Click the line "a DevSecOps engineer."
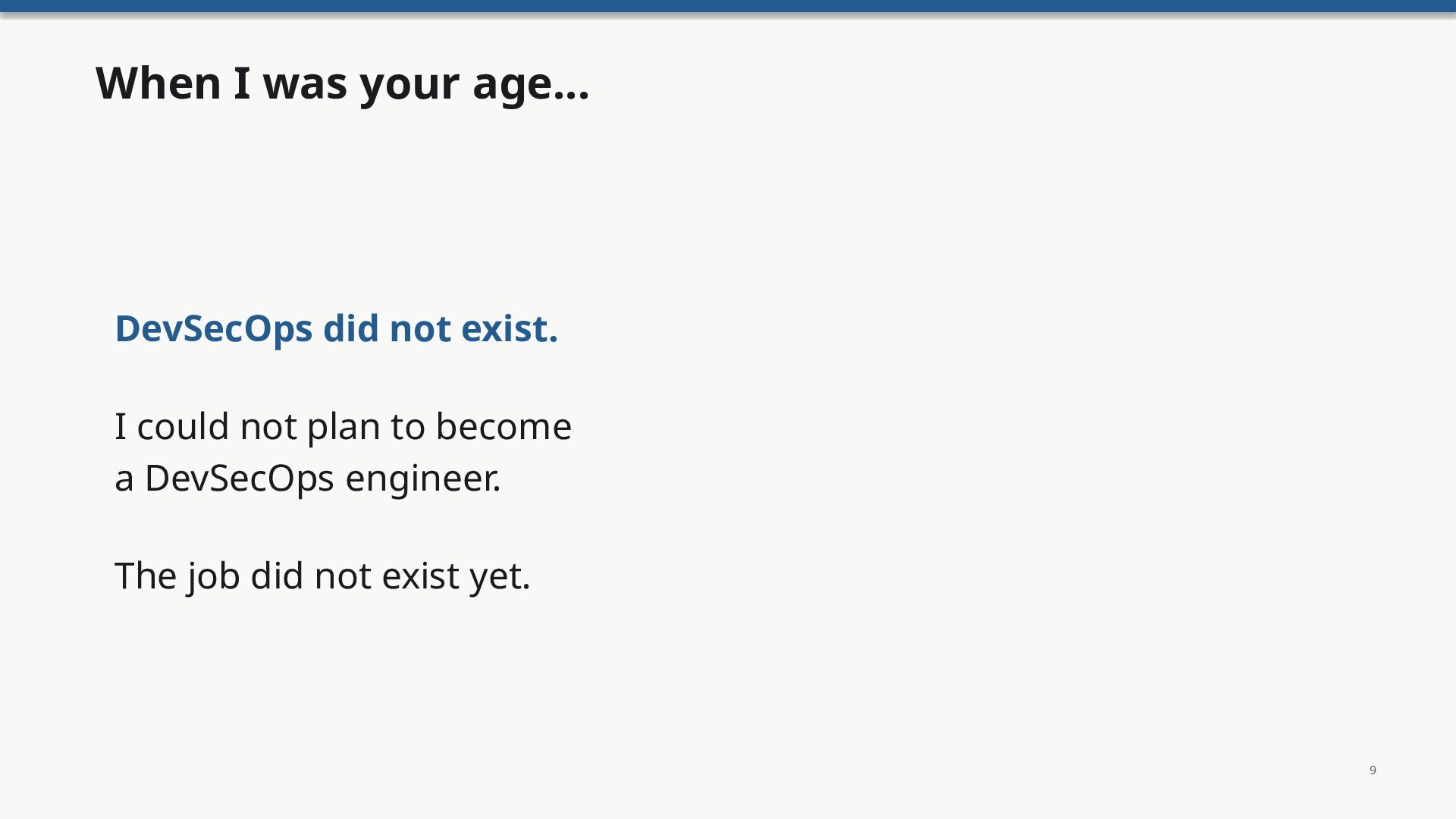The width and height of the screenshot is (1456, 819). point(308,479)
